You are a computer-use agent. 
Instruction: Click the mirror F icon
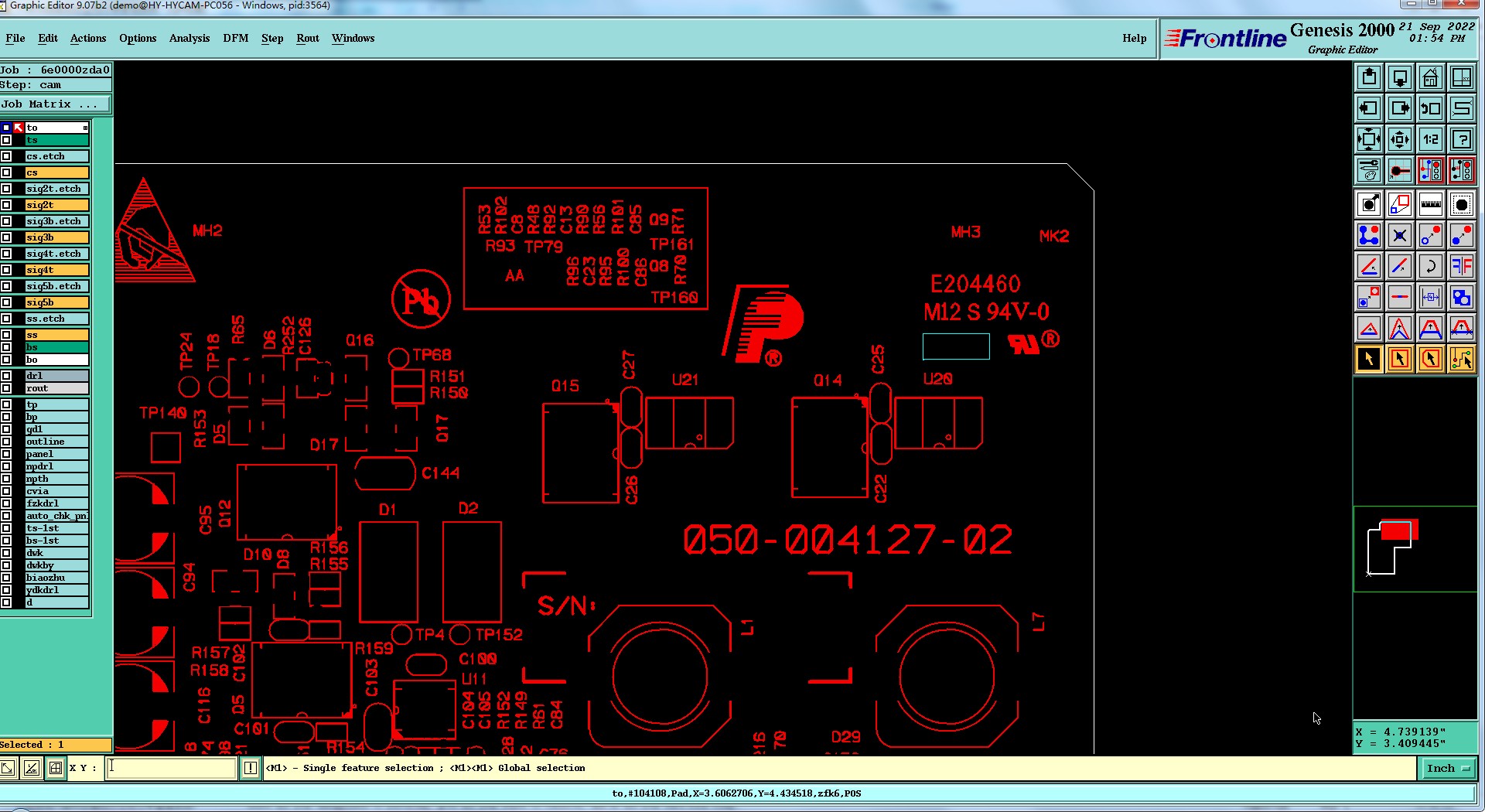pyautogui.click(x=1462, y=266)
